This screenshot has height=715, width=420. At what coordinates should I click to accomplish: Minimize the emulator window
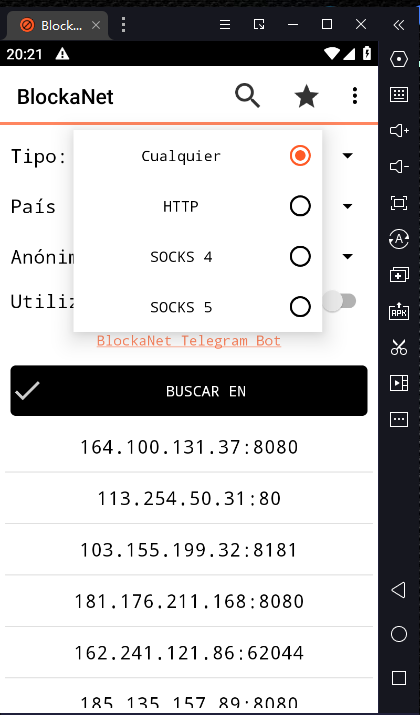(x=293, y=25)
